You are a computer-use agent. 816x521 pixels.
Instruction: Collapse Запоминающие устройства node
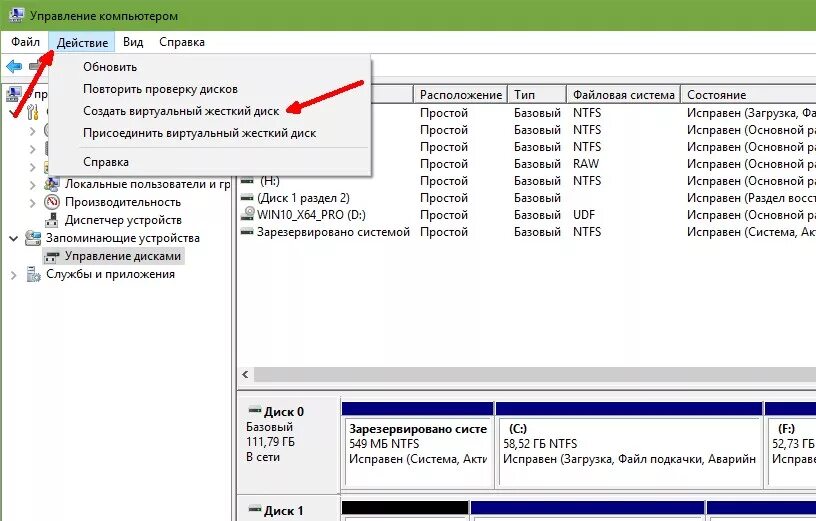tap(14, 238)
